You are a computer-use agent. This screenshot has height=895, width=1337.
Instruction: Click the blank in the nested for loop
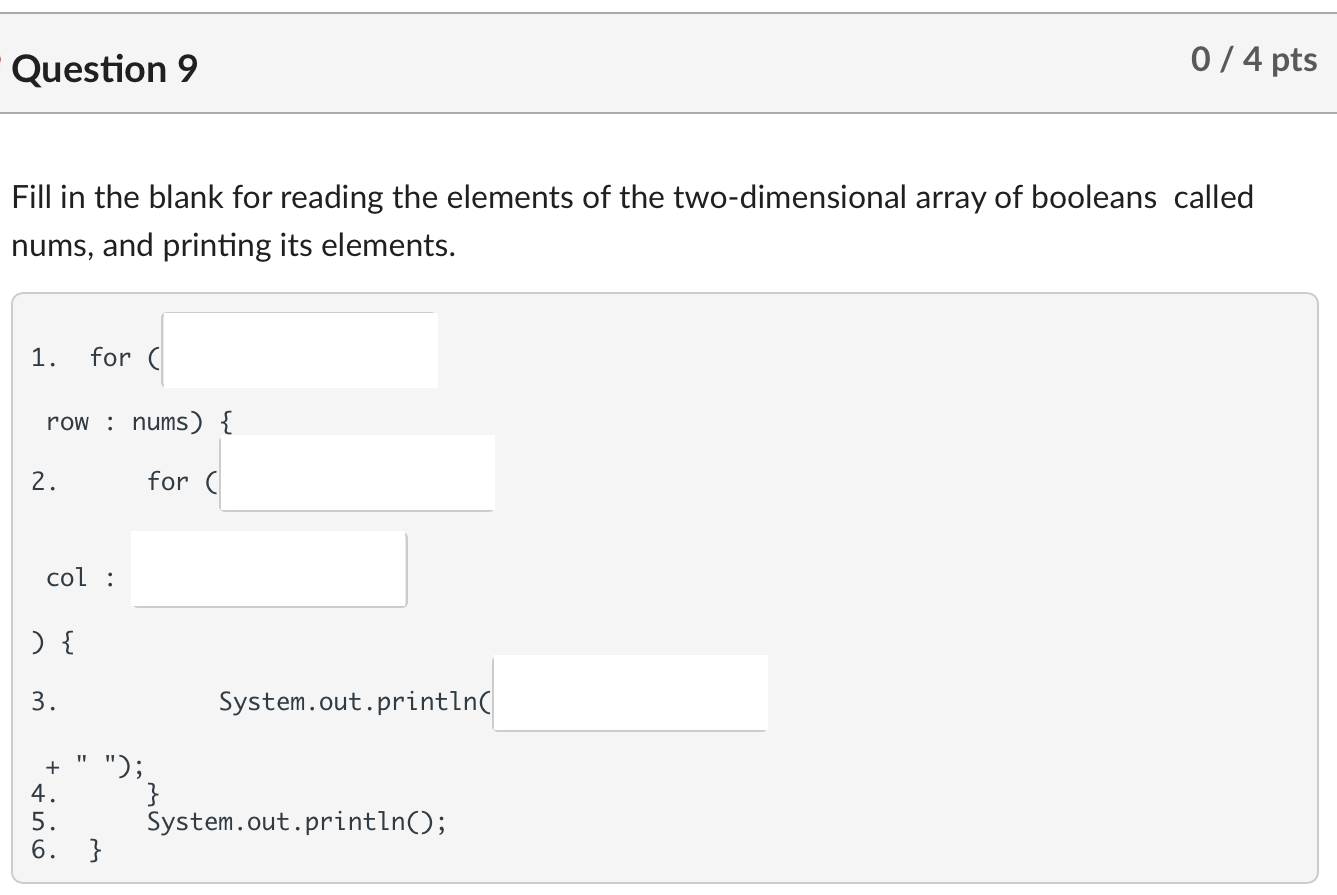pyautogui.click(x=356, y=472)
